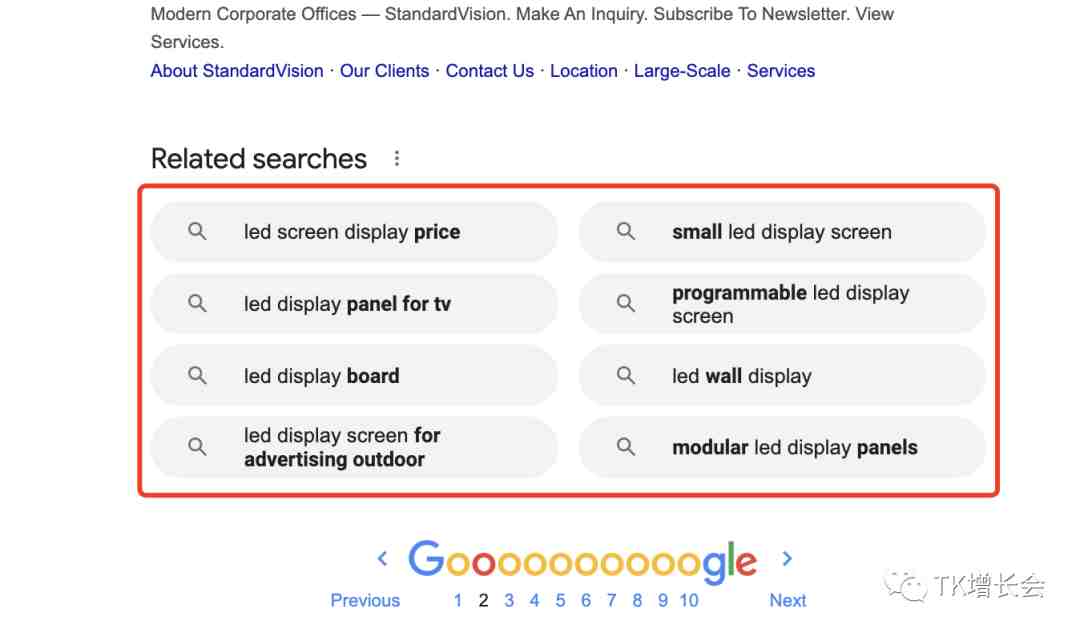Viewport: 1080px width, 633px height.
Task: Click magnifier icon beside 'modular led display panels'
Action: point(626,447)
